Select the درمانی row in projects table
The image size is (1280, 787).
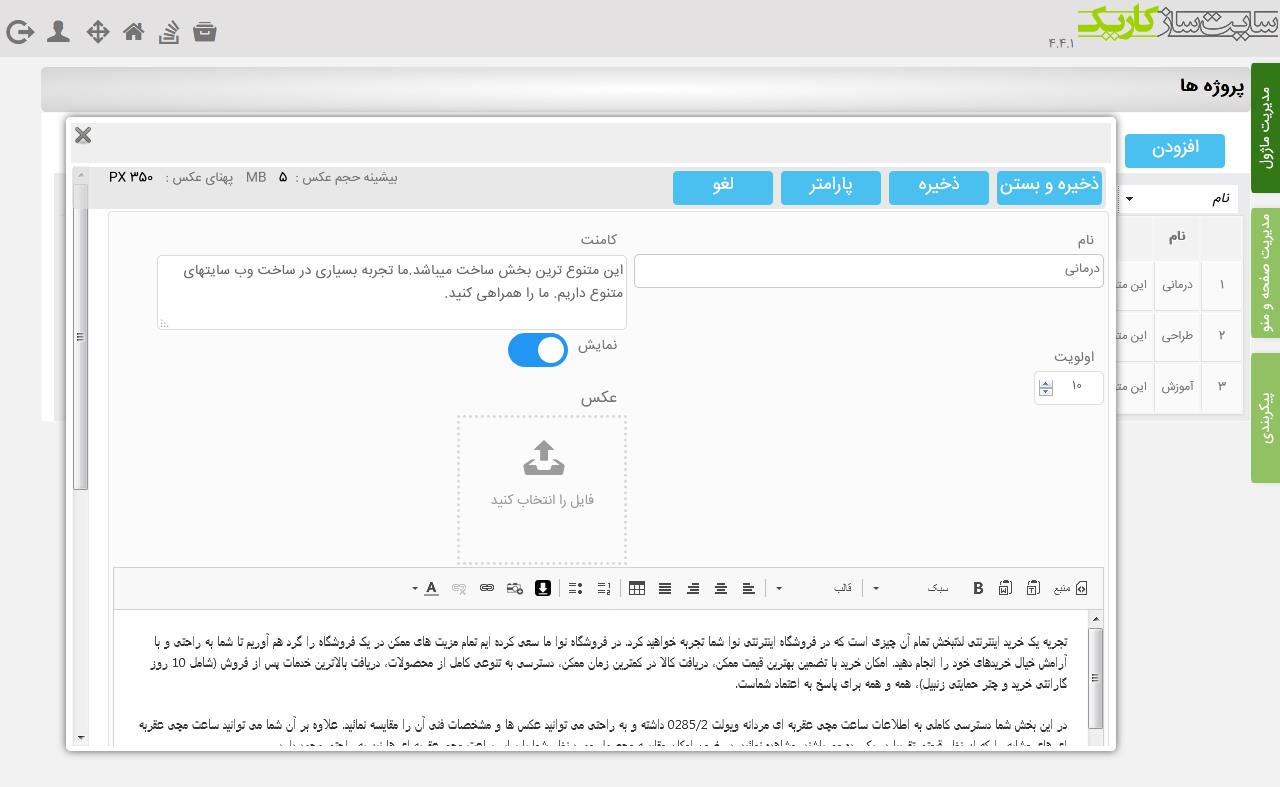(1177, 285)
